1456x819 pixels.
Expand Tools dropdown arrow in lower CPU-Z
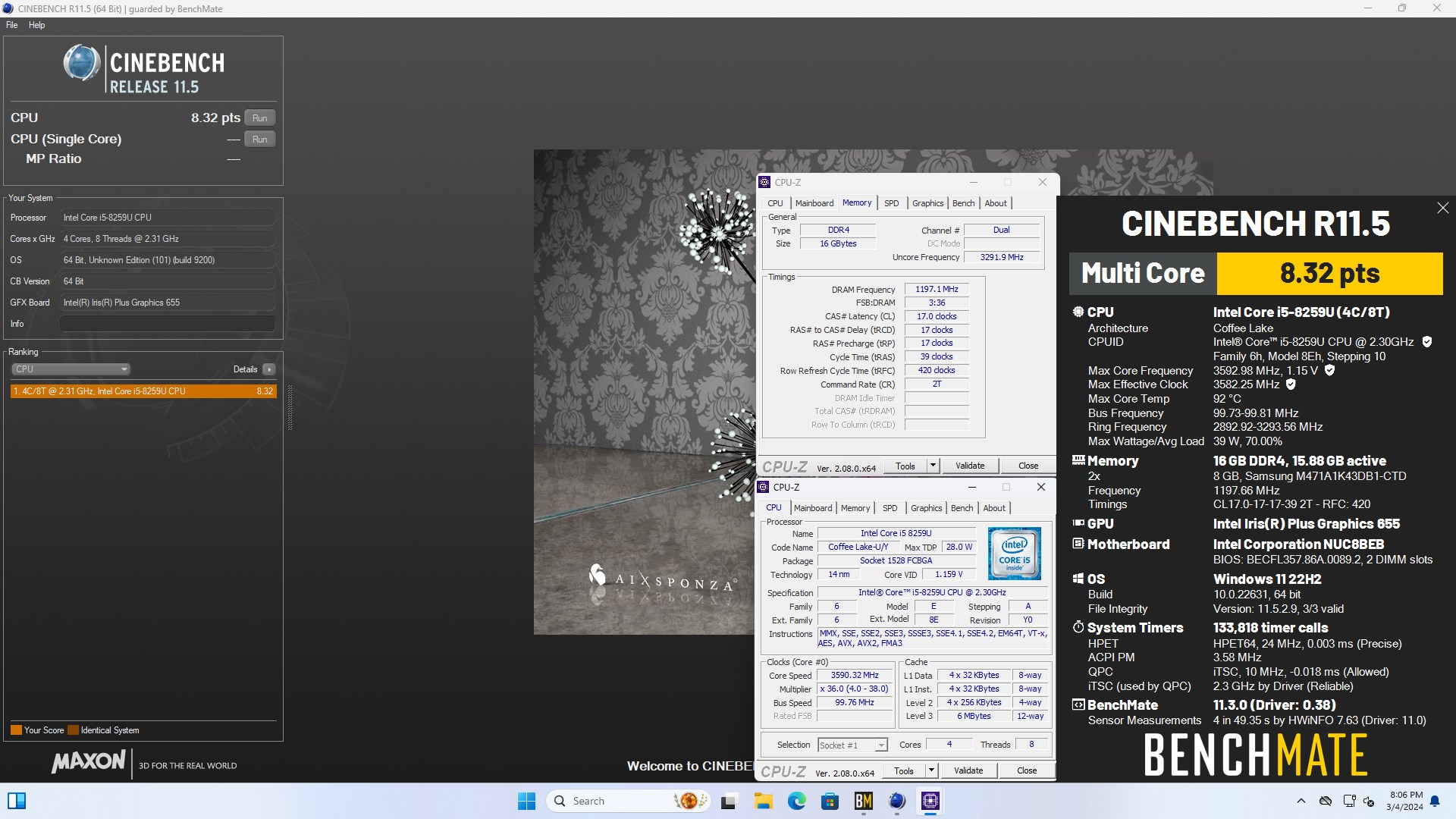click(932, 771)
